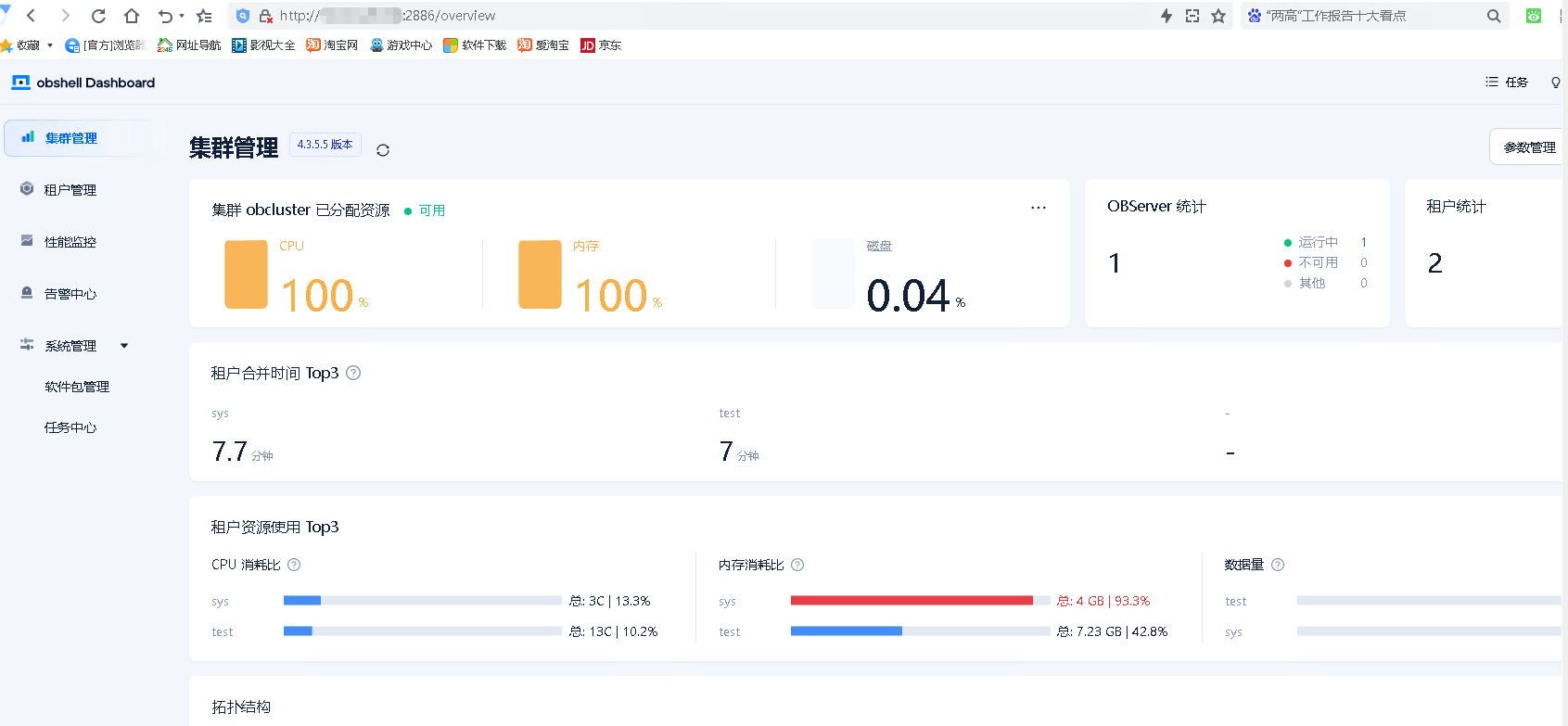Select 告警中心 in the sidebar
1568x726 pixels.
tap(70, 294)
